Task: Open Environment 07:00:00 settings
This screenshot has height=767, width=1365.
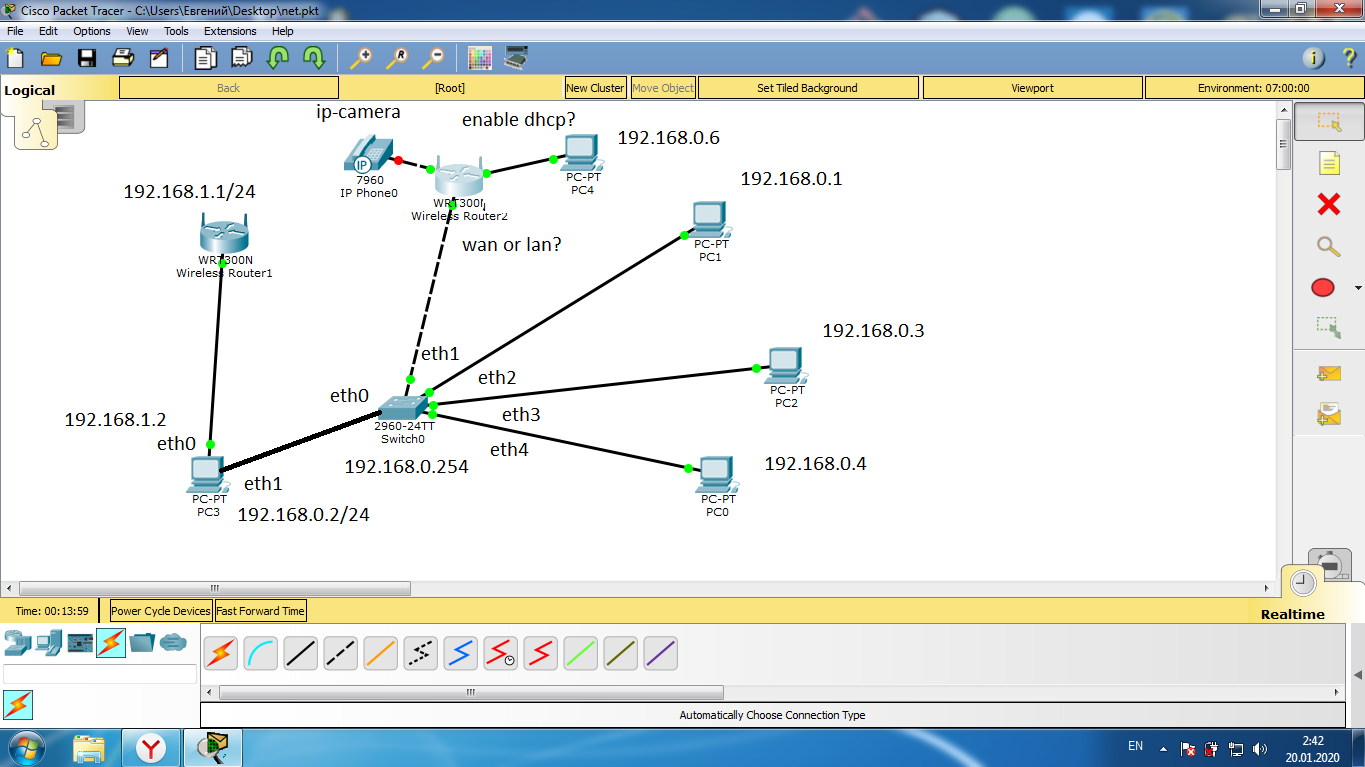Action: (1253, 88)
